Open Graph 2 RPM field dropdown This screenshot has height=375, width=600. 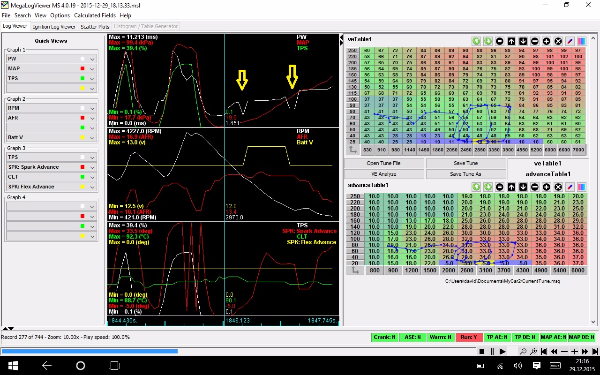click(x=92, y=108)
